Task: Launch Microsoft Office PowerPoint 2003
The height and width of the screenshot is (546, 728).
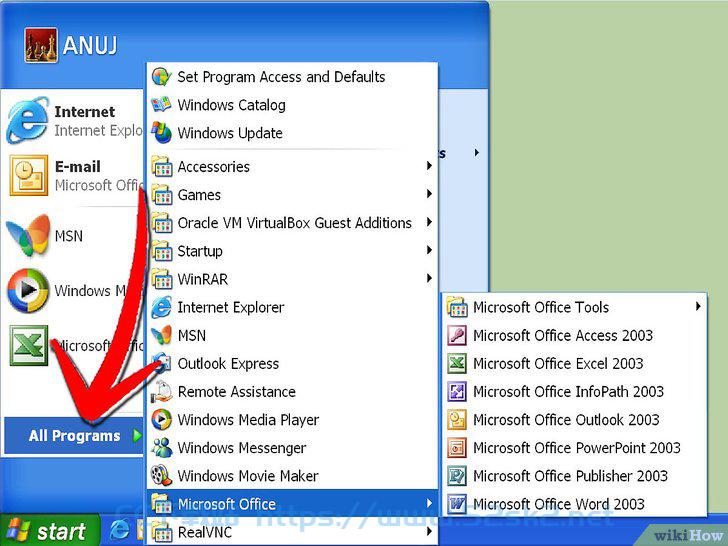Action: 574,448
